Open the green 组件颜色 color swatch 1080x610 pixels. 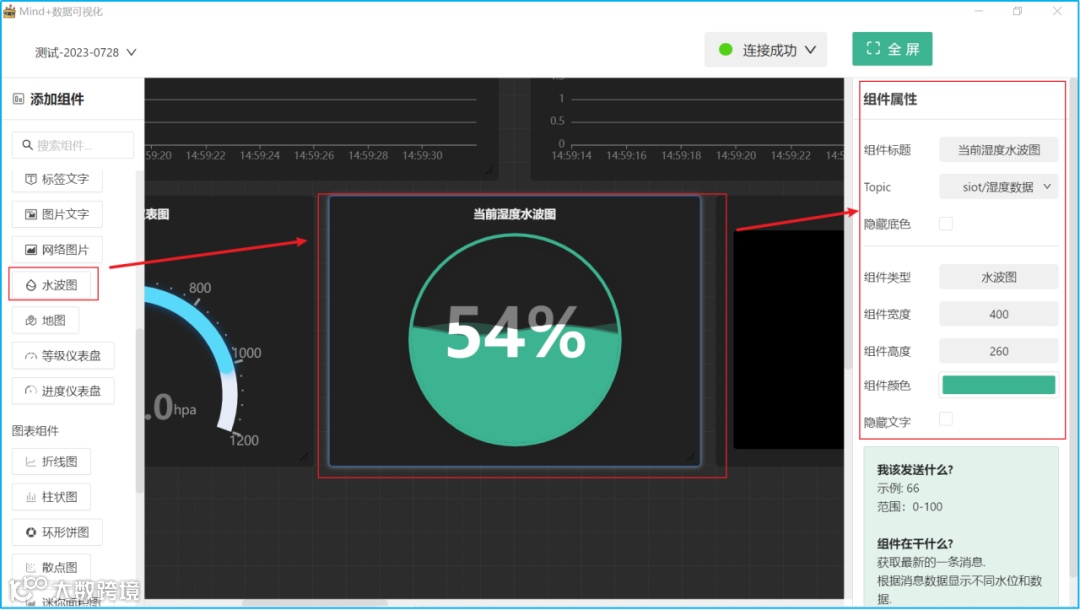999,385
